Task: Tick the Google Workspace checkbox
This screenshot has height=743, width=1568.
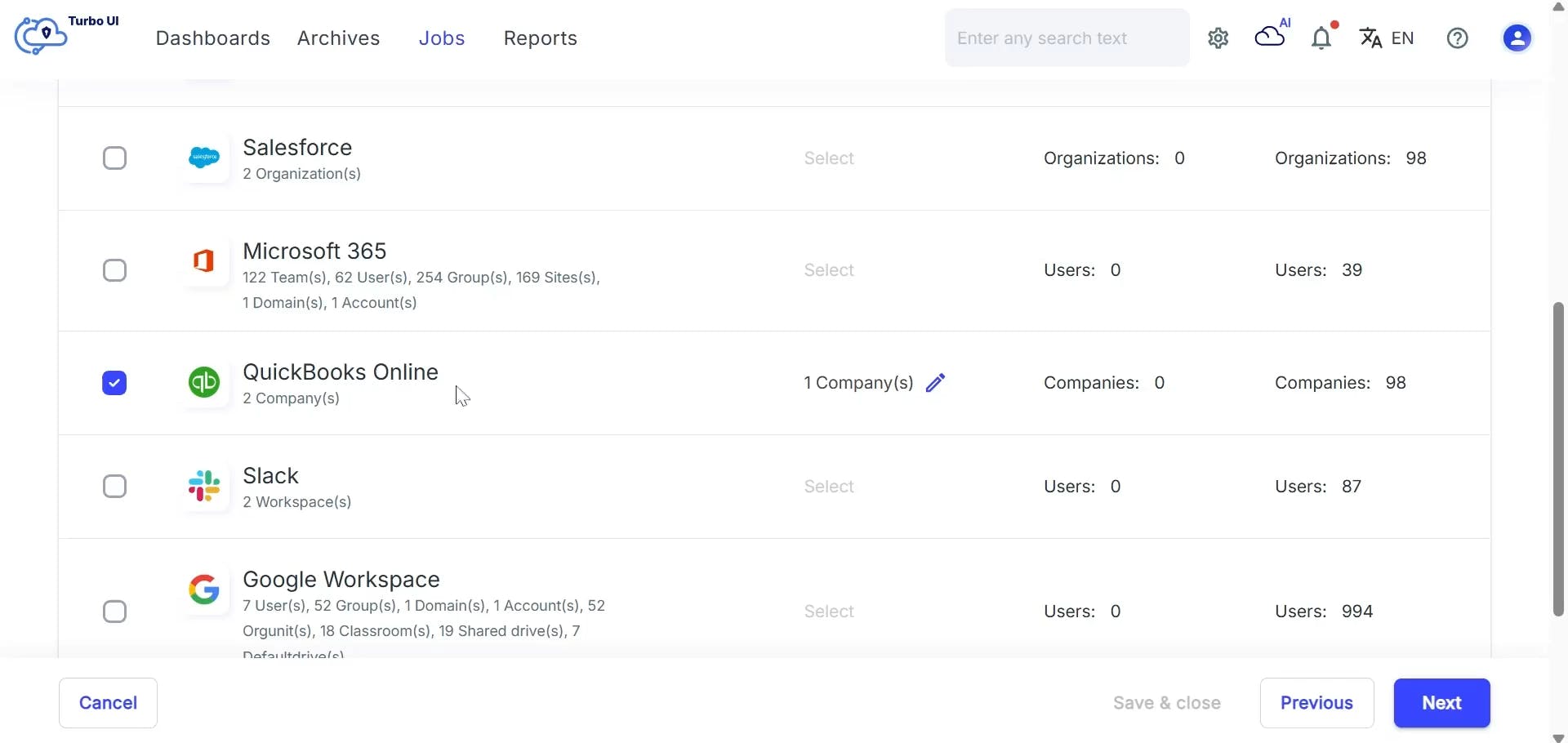Action: (115, 612)
